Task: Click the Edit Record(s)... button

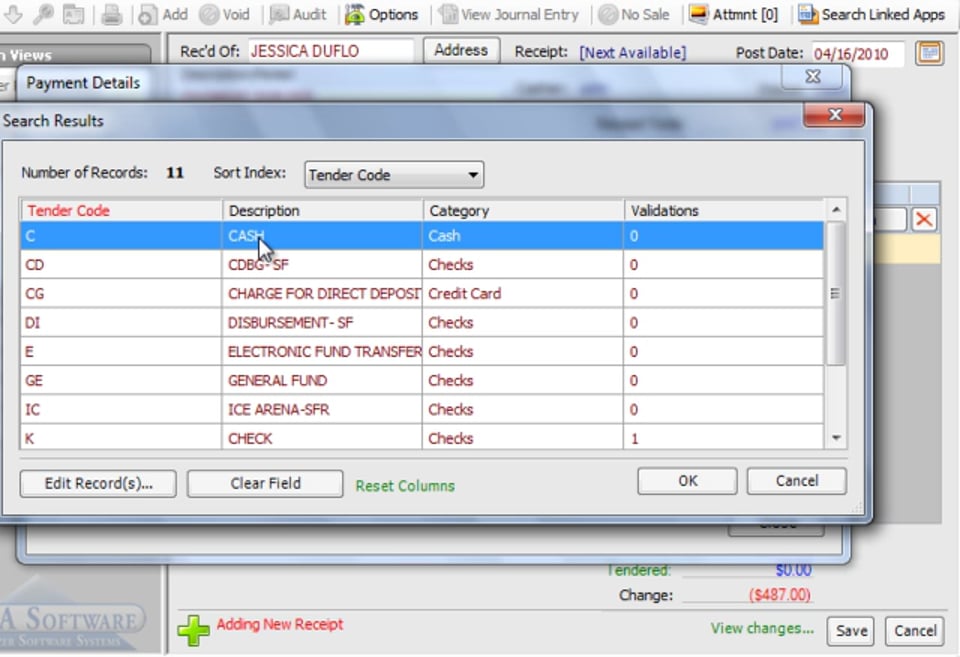Action: pyautogui.click(x=98, y=483)
